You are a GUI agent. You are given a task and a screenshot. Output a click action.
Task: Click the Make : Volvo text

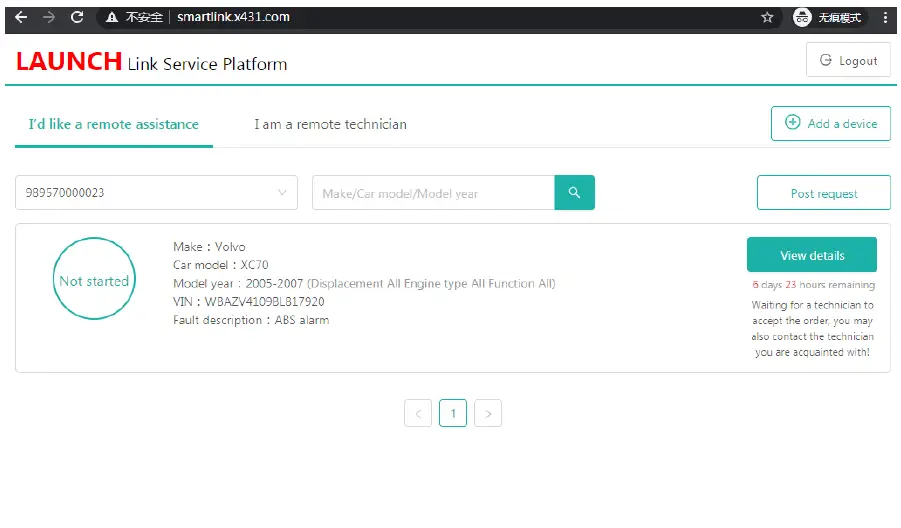pos(209,246)
